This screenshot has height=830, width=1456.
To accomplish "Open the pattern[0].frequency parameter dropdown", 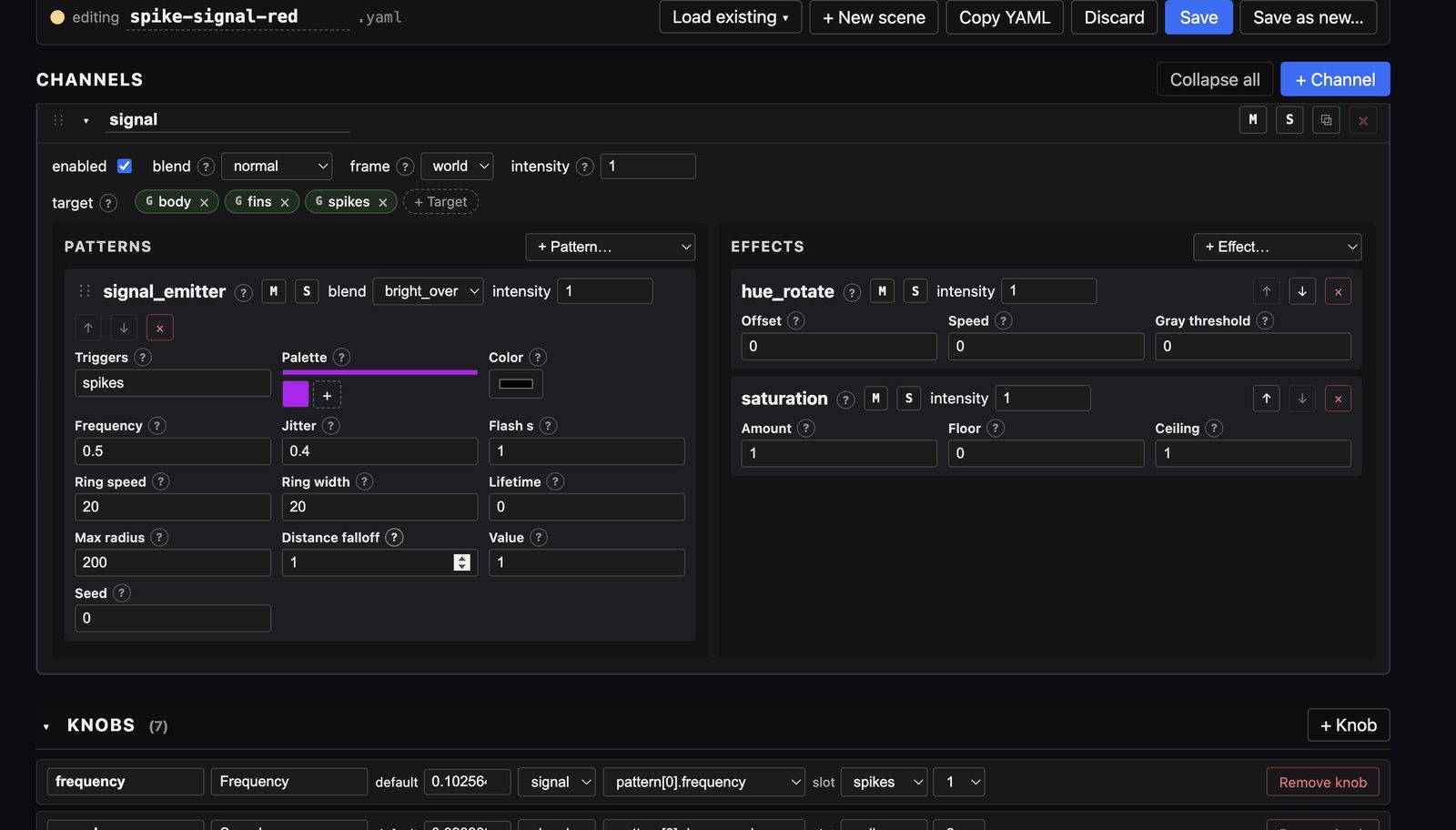I will click(704, 782).
